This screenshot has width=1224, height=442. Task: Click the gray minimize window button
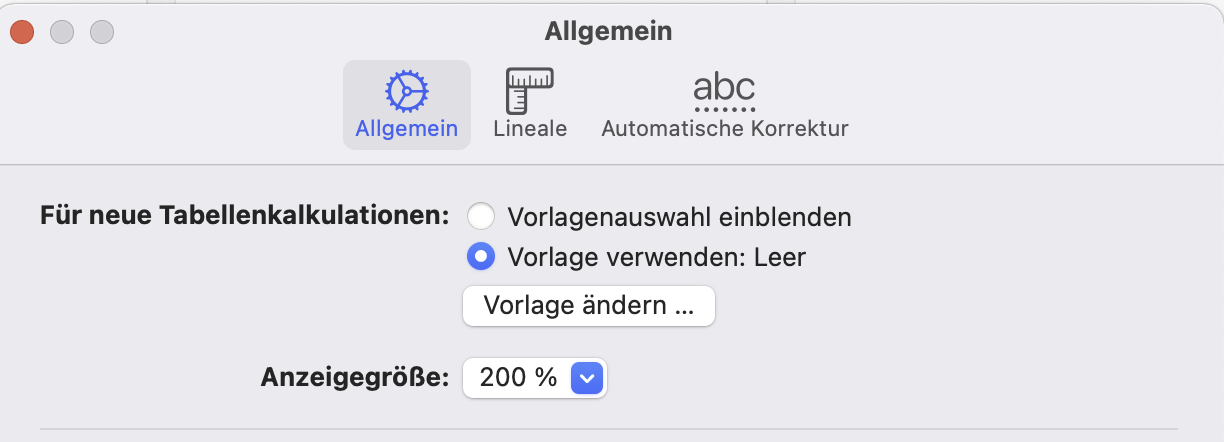pos(62,32)
